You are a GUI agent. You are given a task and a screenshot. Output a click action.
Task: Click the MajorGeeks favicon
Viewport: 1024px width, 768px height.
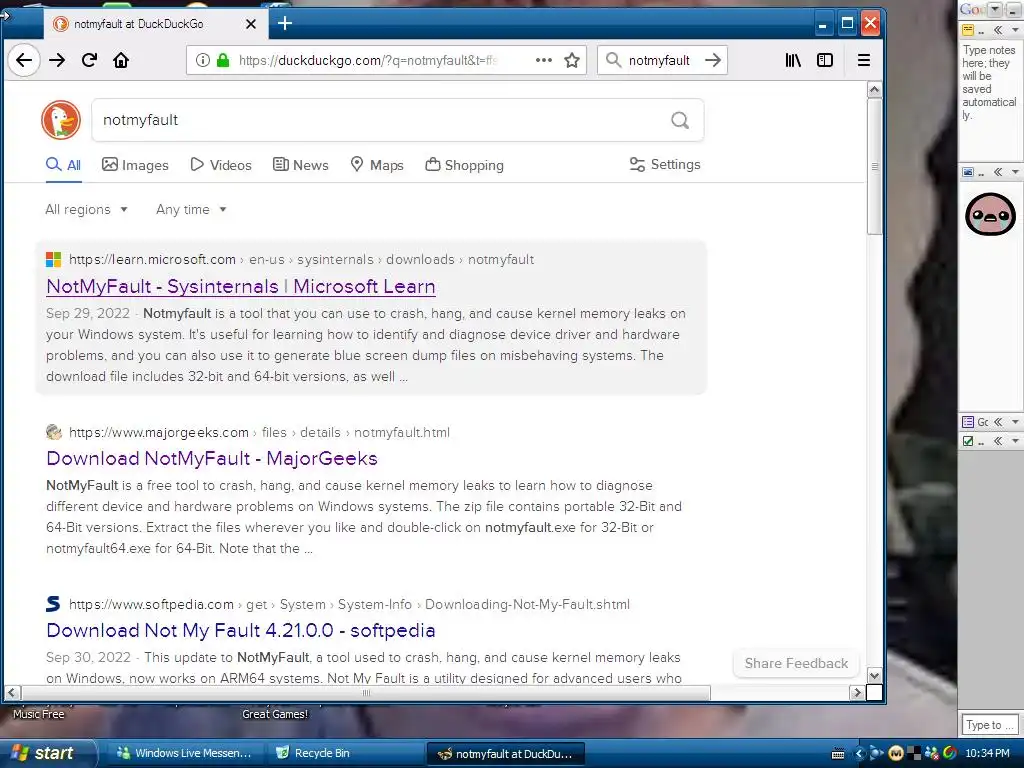pos(54,432)
